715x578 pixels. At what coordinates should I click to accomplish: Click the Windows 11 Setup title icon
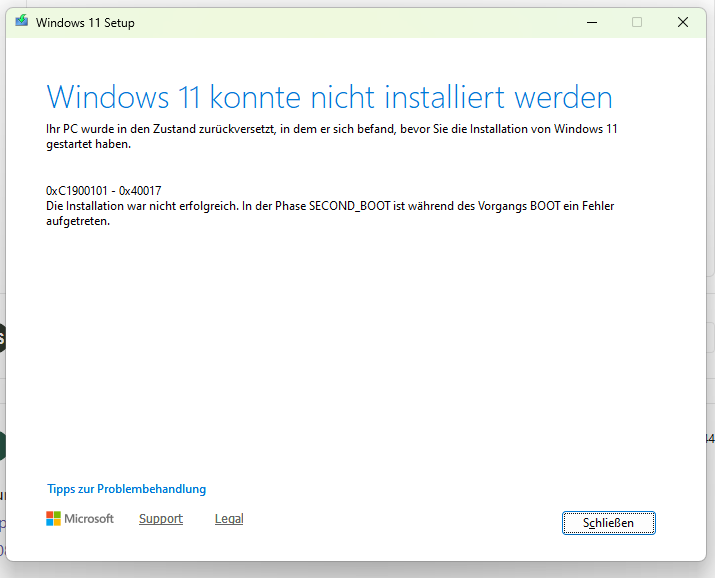pos(21,21)
